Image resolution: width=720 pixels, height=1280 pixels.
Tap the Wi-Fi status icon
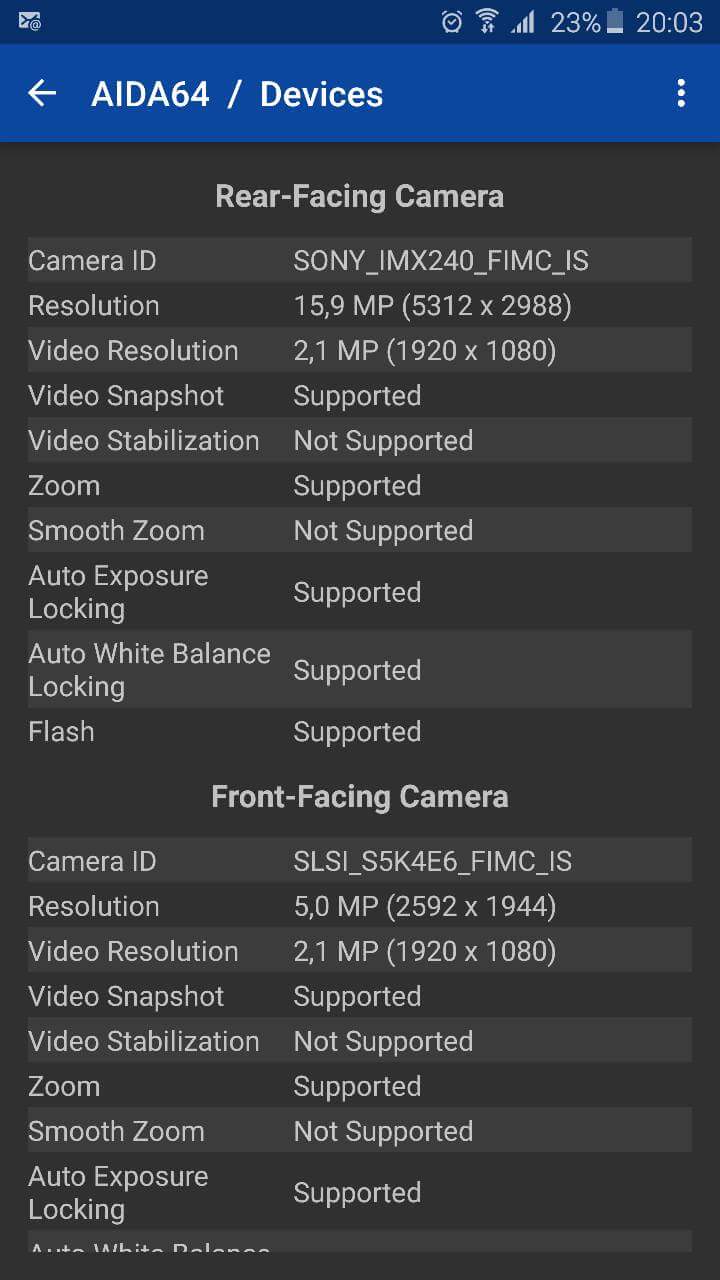coord(487,22)
